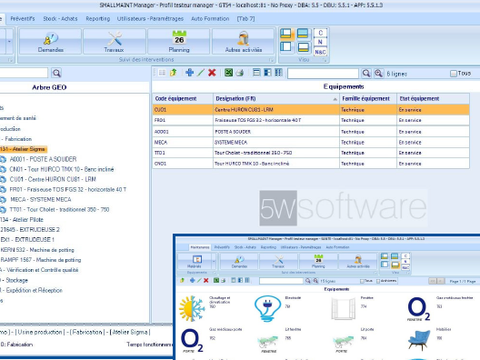The image size is (480, 360).
Task: Open the [Tab 7] tab
Action: point(246,19)
